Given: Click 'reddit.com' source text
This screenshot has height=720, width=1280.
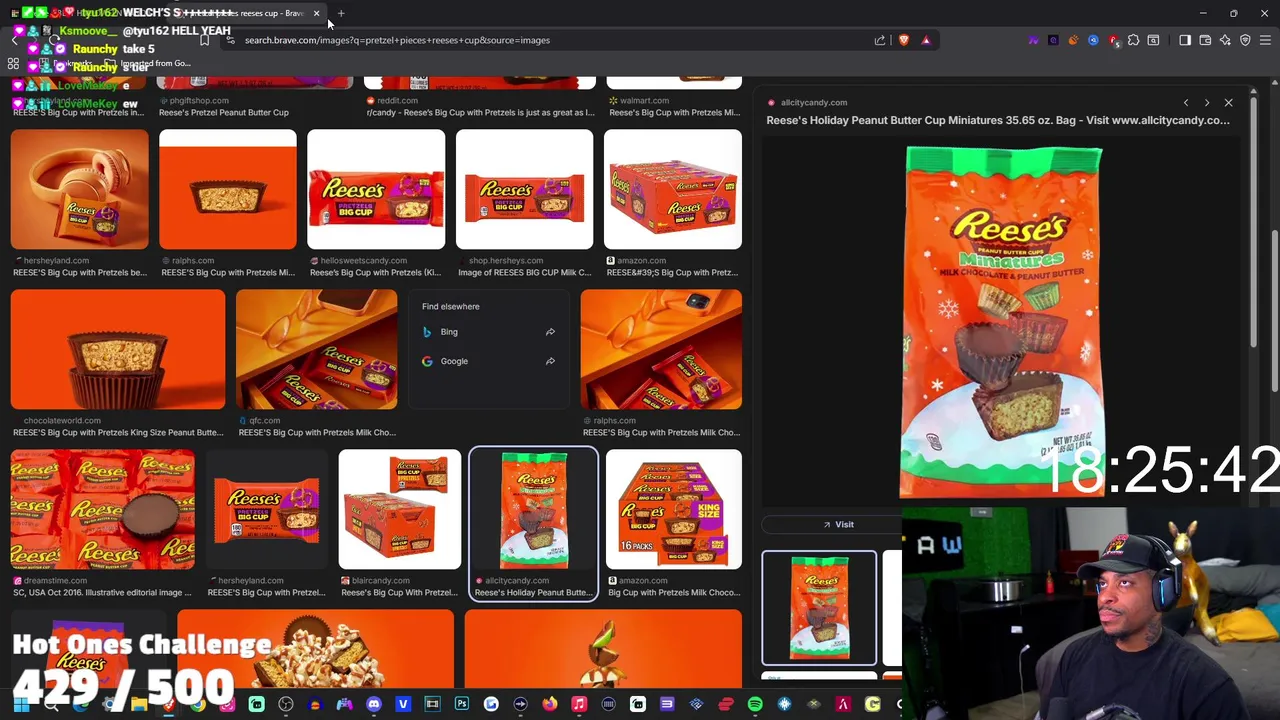Looking at the screenshot, I should [x=398, y=100].
